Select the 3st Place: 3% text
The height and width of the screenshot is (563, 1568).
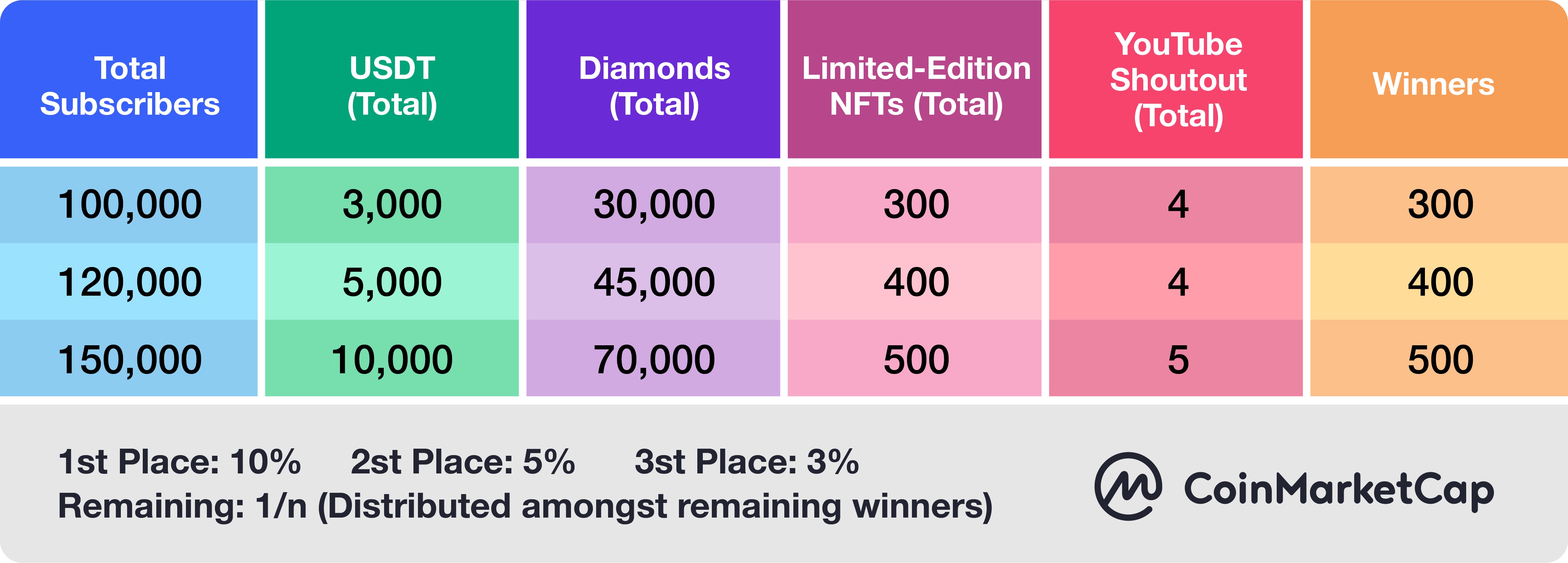(x=746, y=461)
